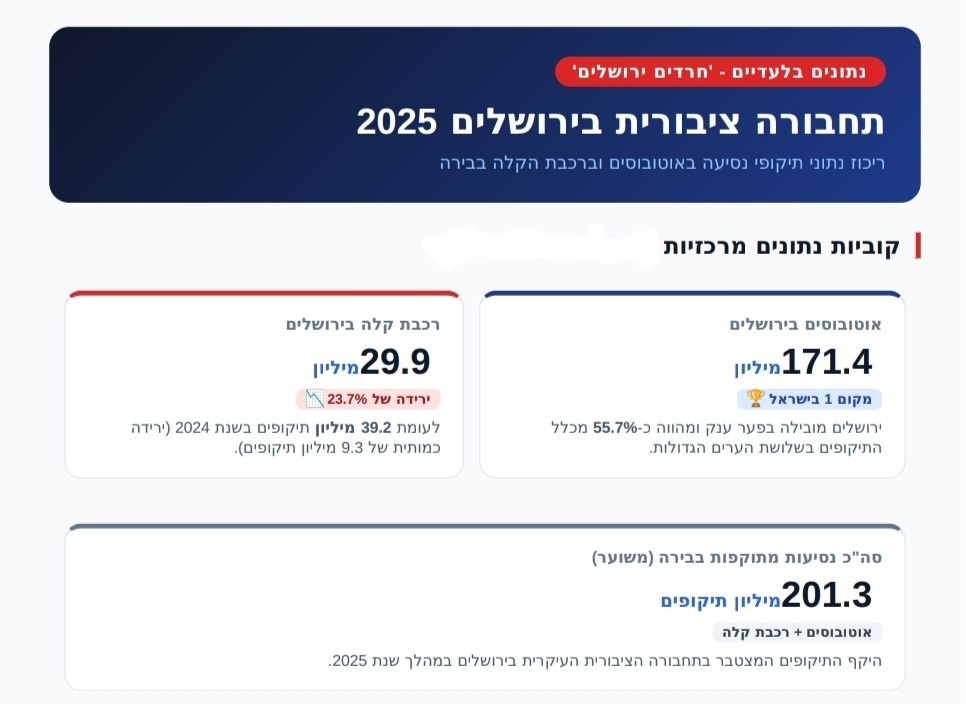Click the 171.4 million figure
Image resolution: width=966 pixels, height=704 pixels.
[x=803, y=362]
